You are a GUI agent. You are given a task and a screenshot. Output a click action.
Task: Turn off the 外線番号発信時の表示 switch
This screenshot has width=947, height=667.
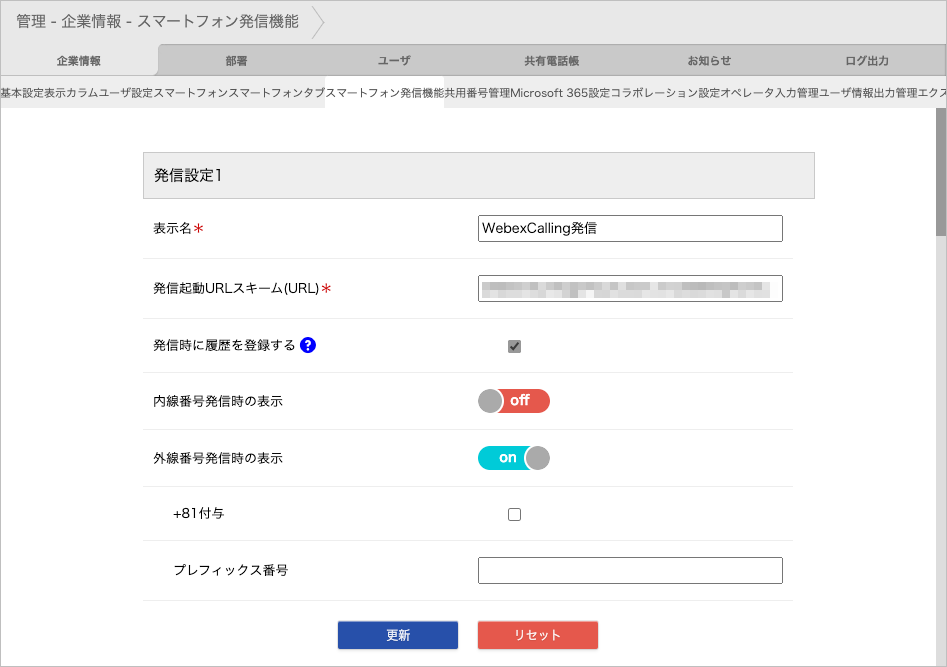pos(514,458)
